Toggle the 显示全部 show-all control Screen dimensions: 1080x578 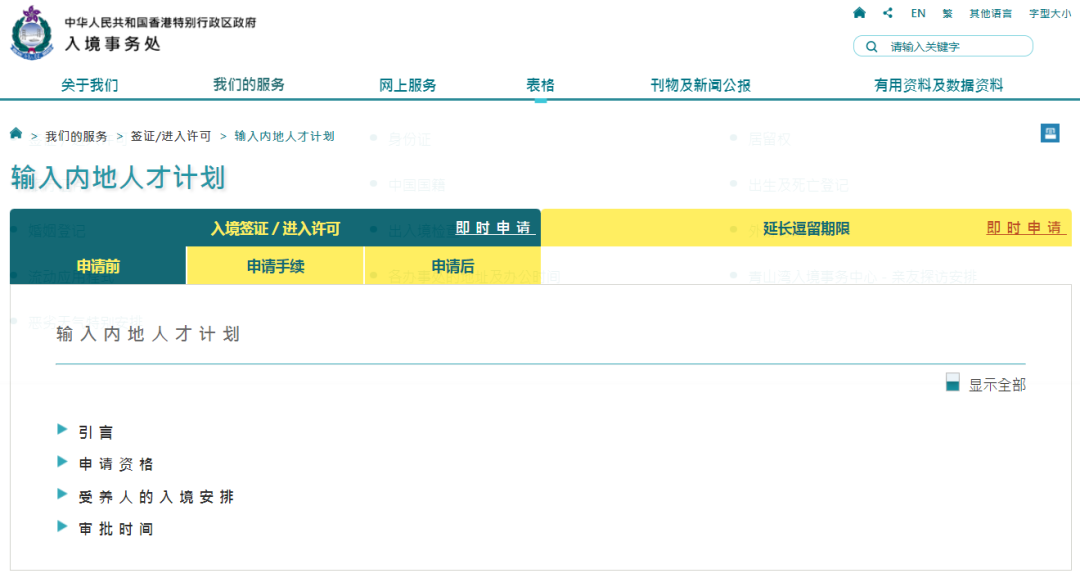[x=953, y=383]
